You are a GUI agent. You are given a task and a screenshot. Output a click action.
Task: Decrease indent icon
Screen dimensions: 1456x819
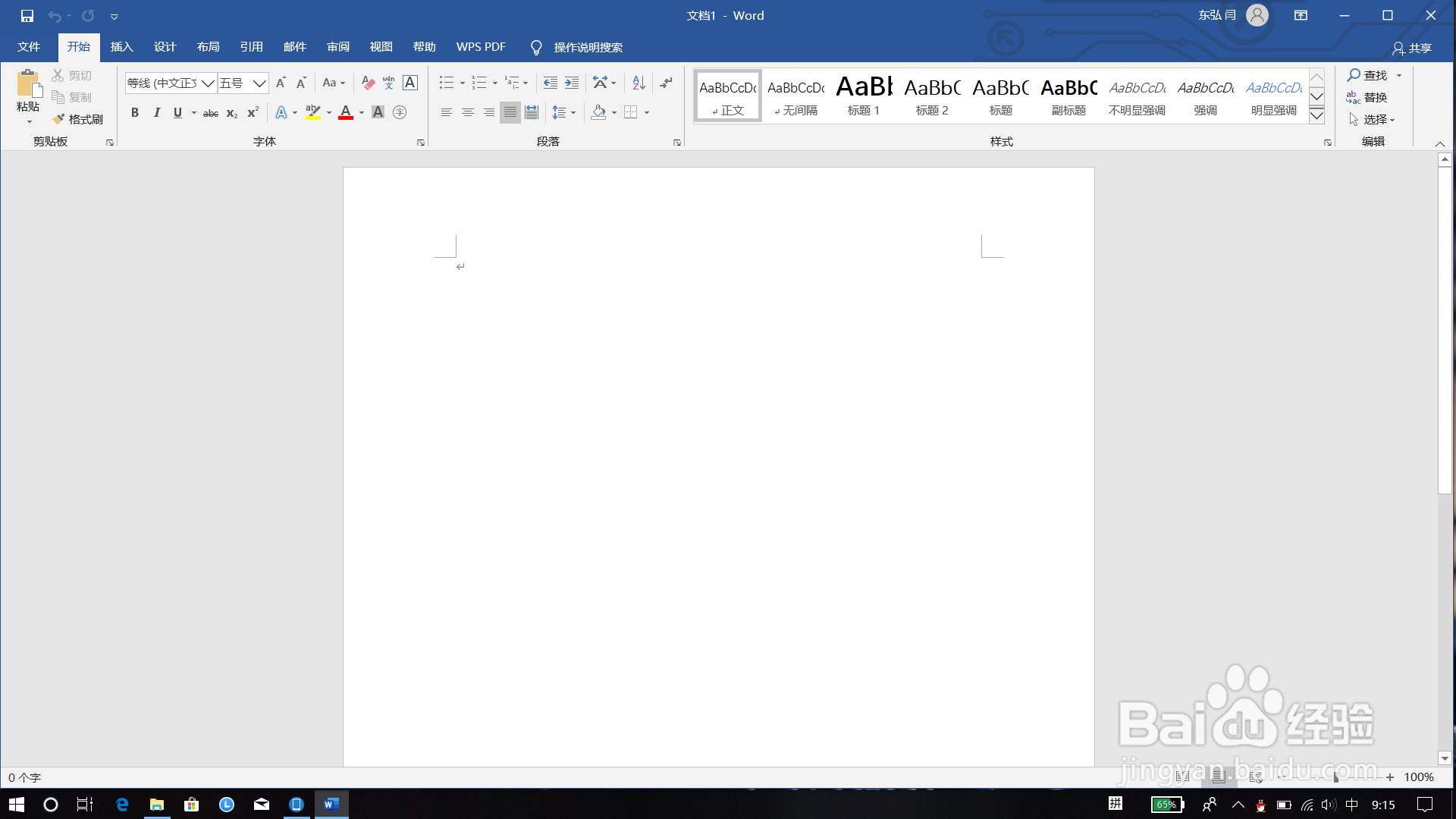tap(551, 83)
